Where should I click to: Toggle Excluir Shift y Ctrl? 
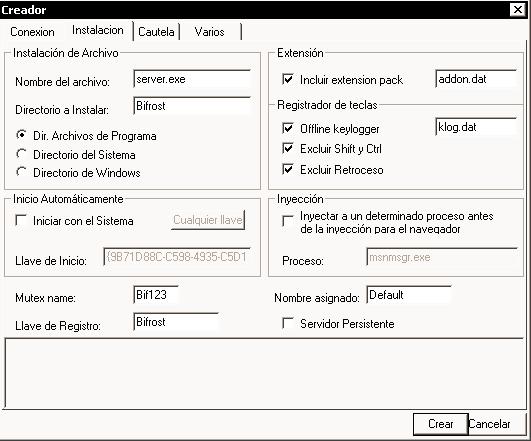(288, 148)
